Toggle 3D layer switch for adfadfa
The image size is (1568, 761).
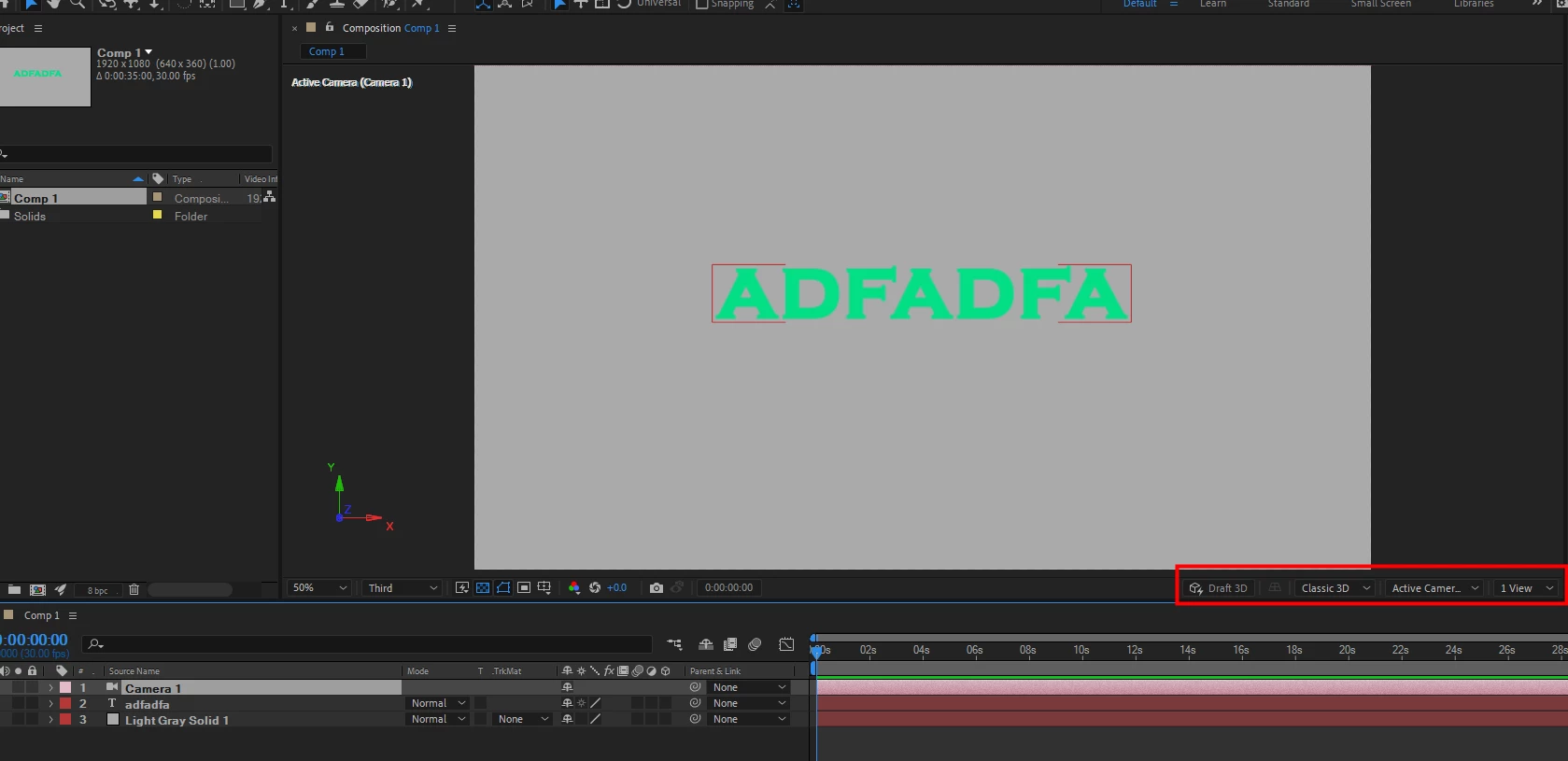[x=665, y=703]
